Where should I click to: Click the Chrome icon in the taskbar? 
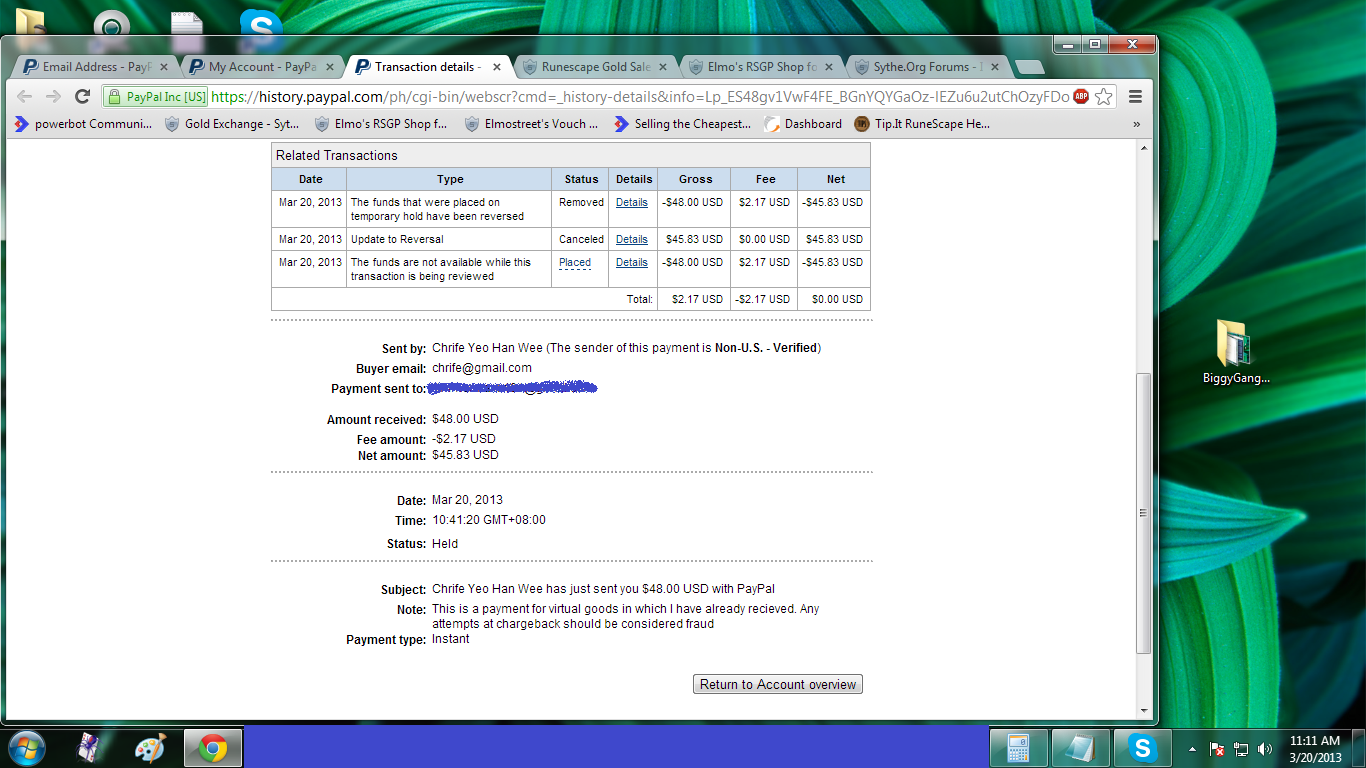coord(212,747)
